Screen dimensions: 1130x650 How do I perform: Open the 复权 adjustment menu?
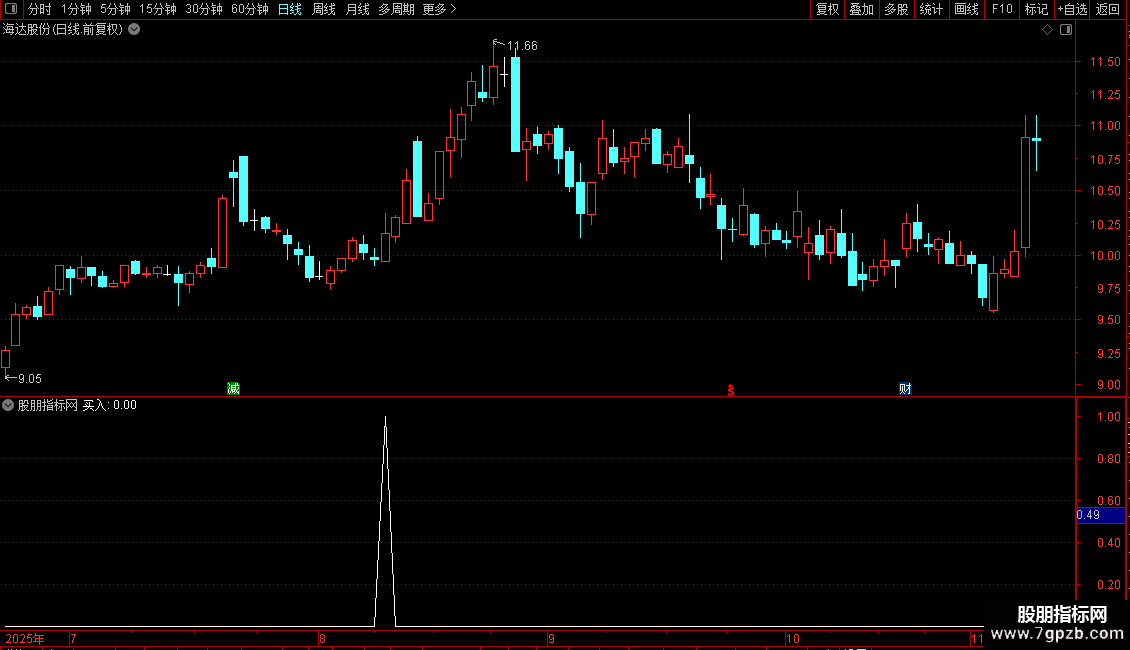(827, 9)
